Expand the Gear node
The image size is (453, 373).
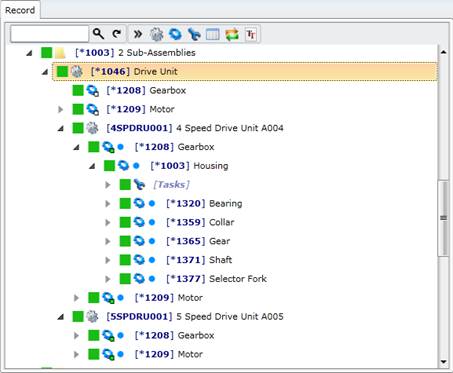[x=107, y=241]
